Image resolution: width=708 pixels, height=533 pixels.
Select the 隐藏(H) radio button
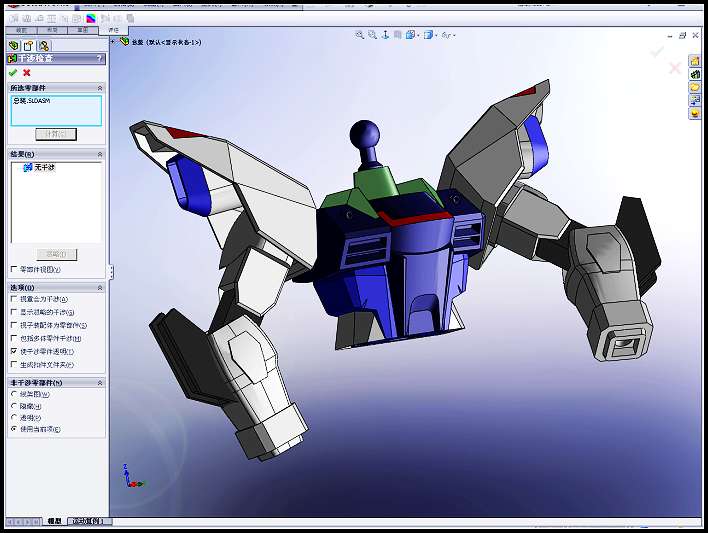click(x=14, y=406)
